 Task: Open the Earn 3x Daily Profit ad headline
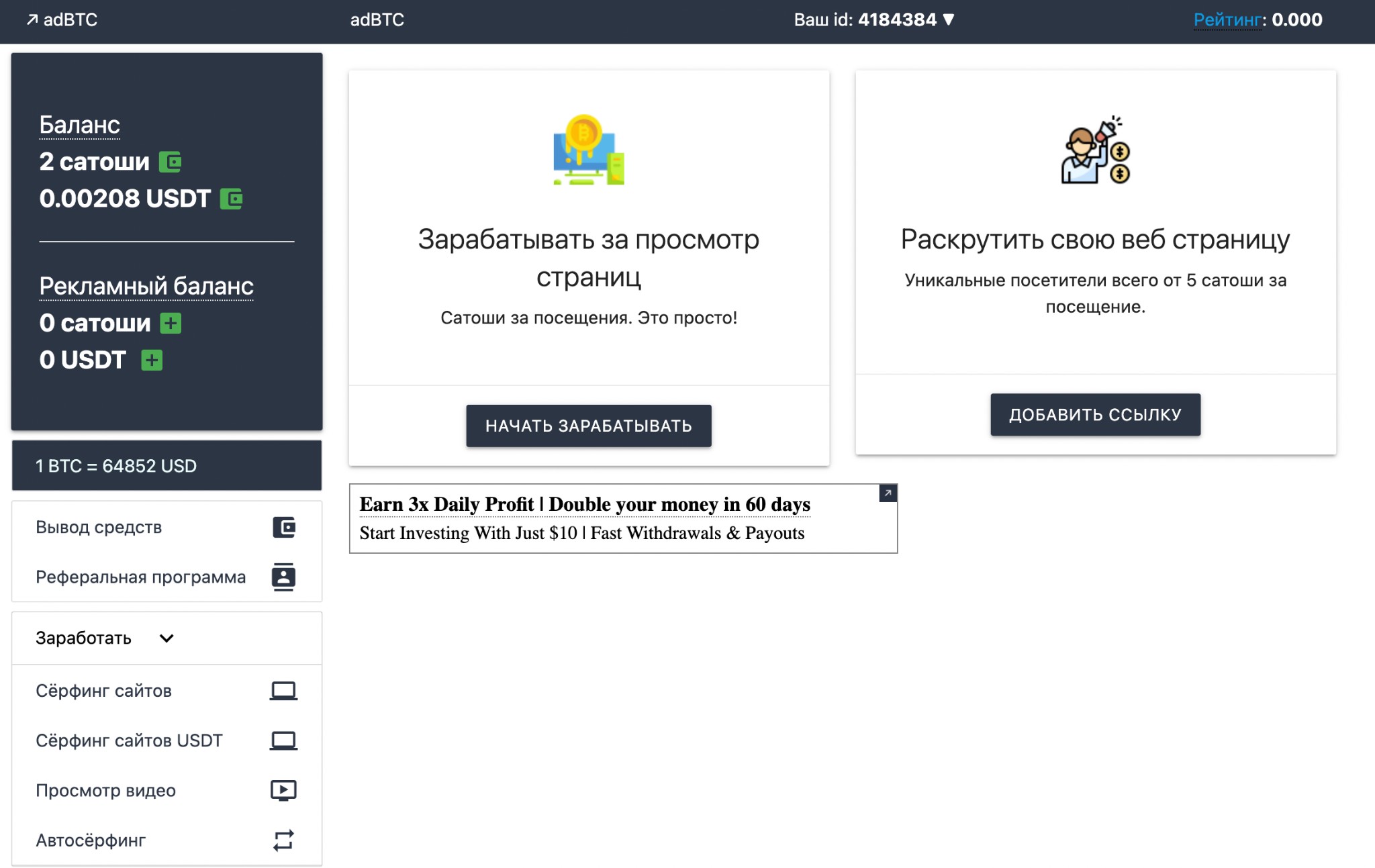coord(585,504)
